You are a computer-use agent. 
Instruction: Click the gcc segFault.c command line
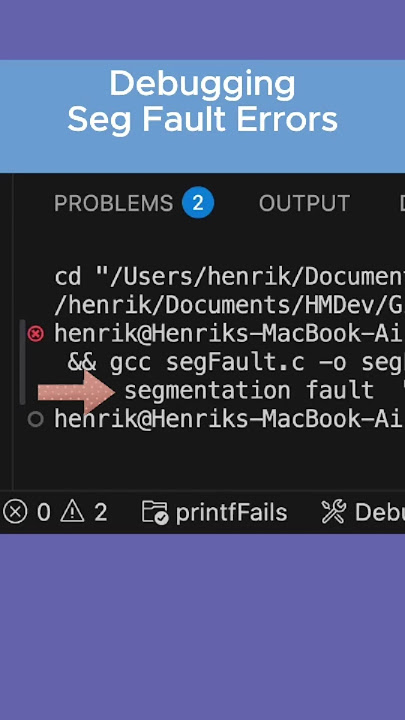(x=236, y=363)
